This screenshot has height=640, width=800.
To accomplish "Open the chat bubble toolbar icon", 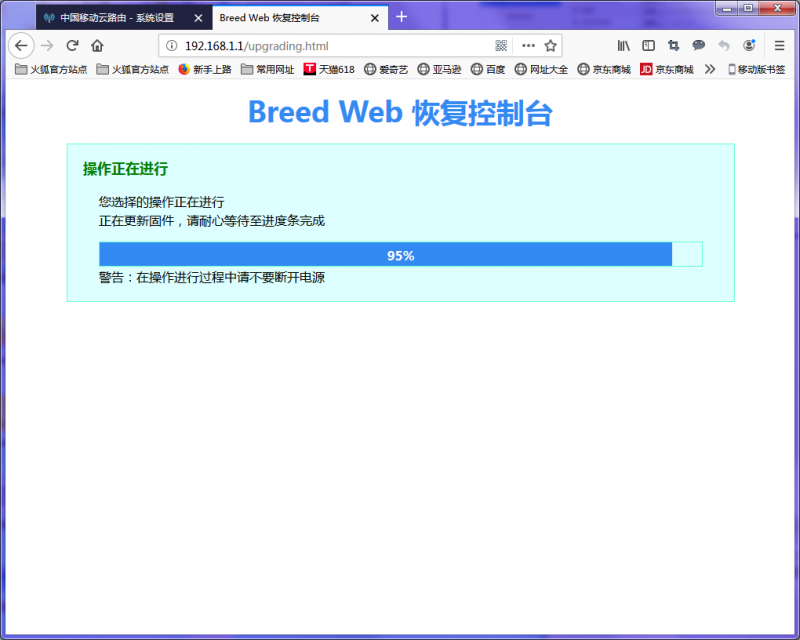I will click(699, 46).
